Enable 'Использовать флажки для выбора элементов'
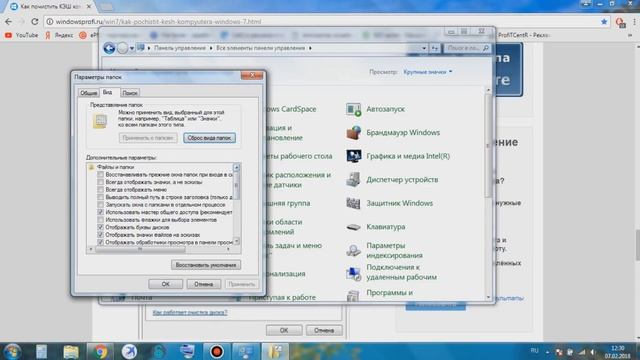 coord(100,220)
